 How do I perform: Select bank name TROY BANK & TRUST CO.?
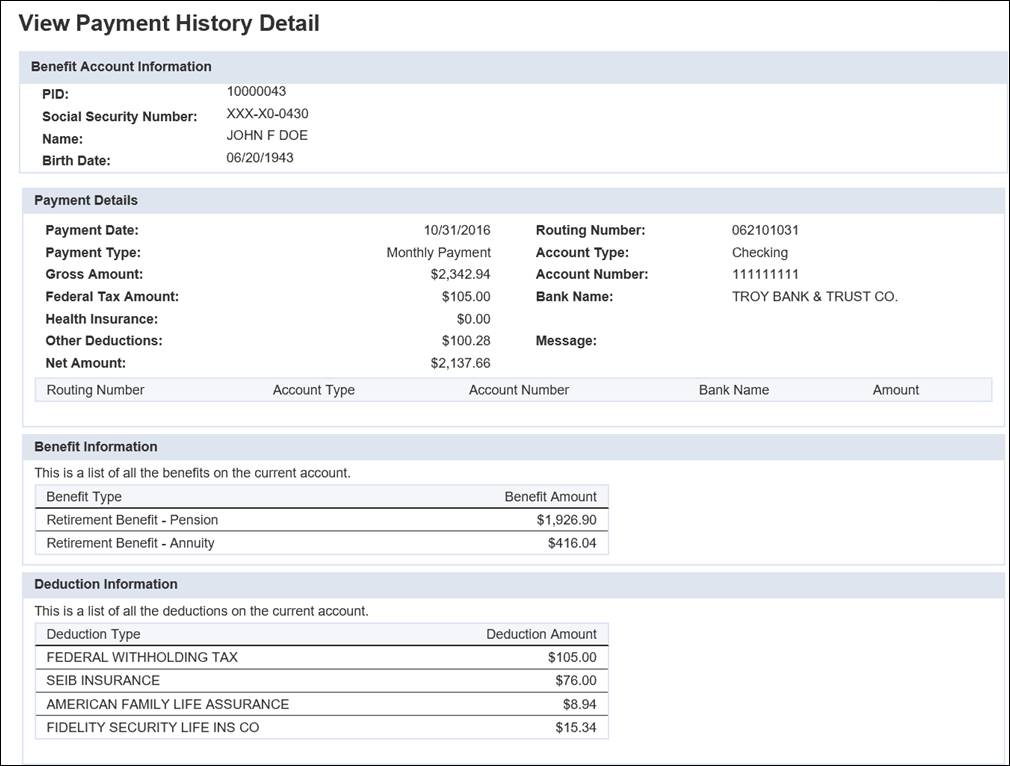coord(814,296)
